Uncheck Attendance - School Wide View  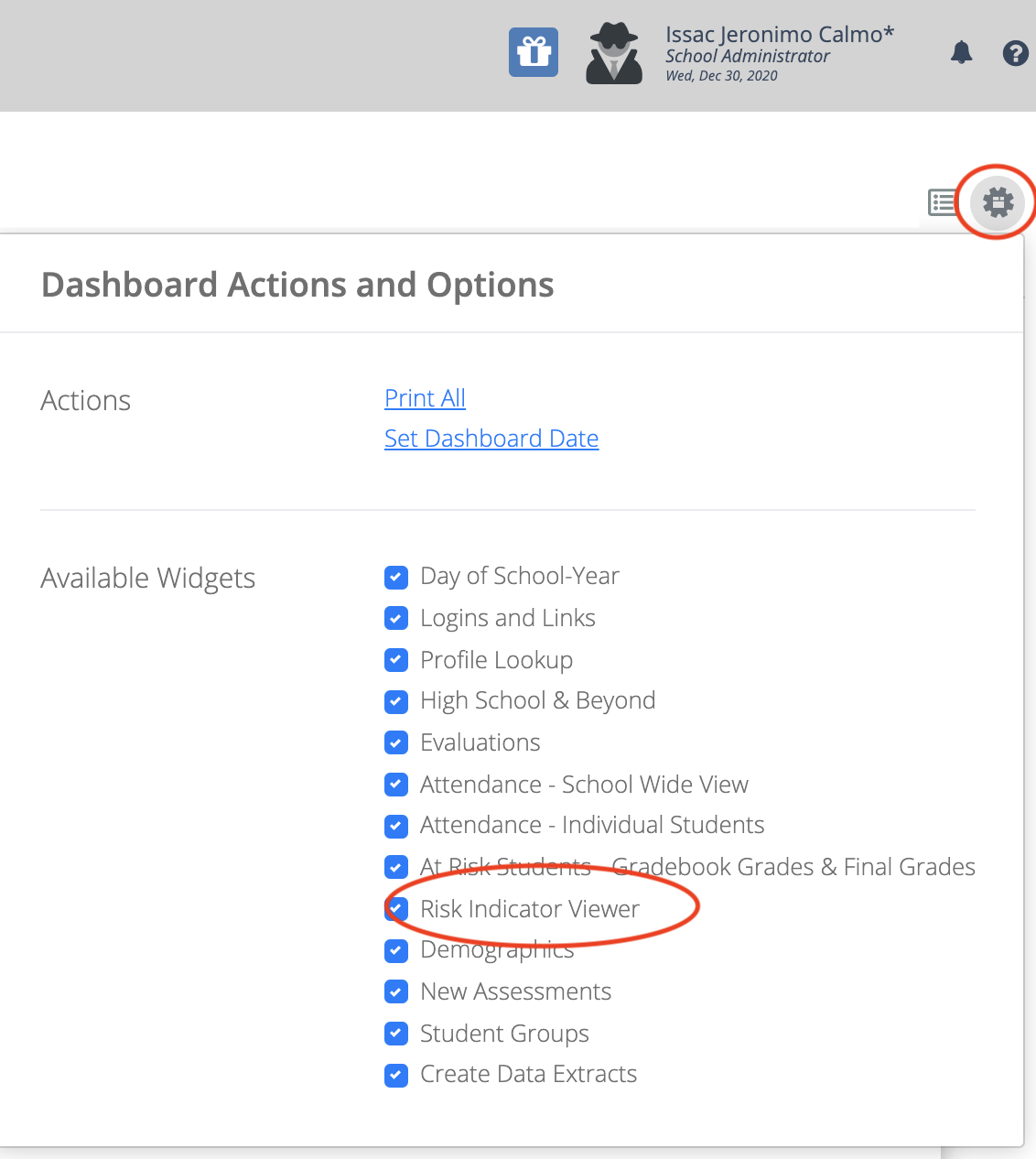coord(396,785)
